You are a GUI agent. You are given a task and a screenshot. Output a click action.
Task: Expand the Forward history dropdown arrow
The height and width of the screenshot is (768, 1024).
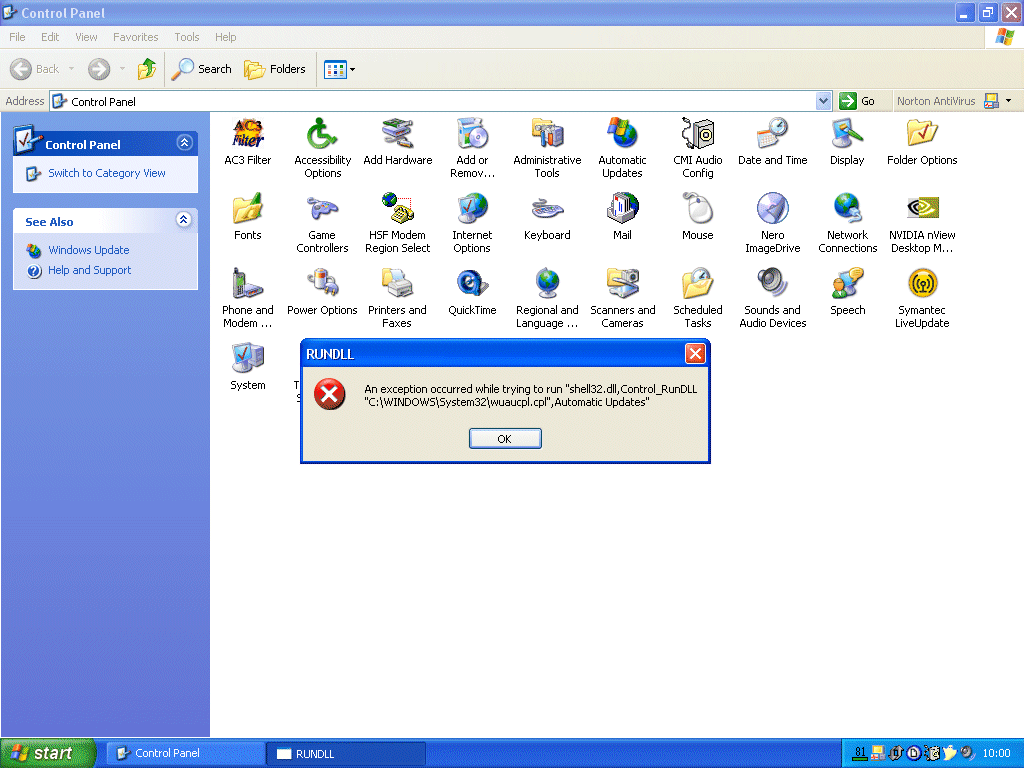click(122, 69)
